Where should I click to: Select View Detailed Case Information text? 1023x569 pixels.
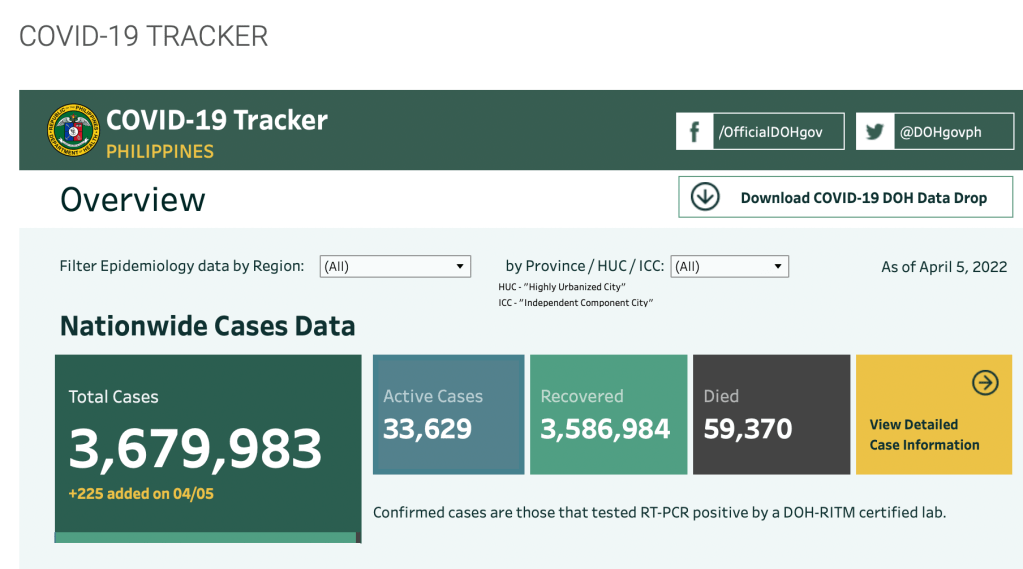(924, 435)
